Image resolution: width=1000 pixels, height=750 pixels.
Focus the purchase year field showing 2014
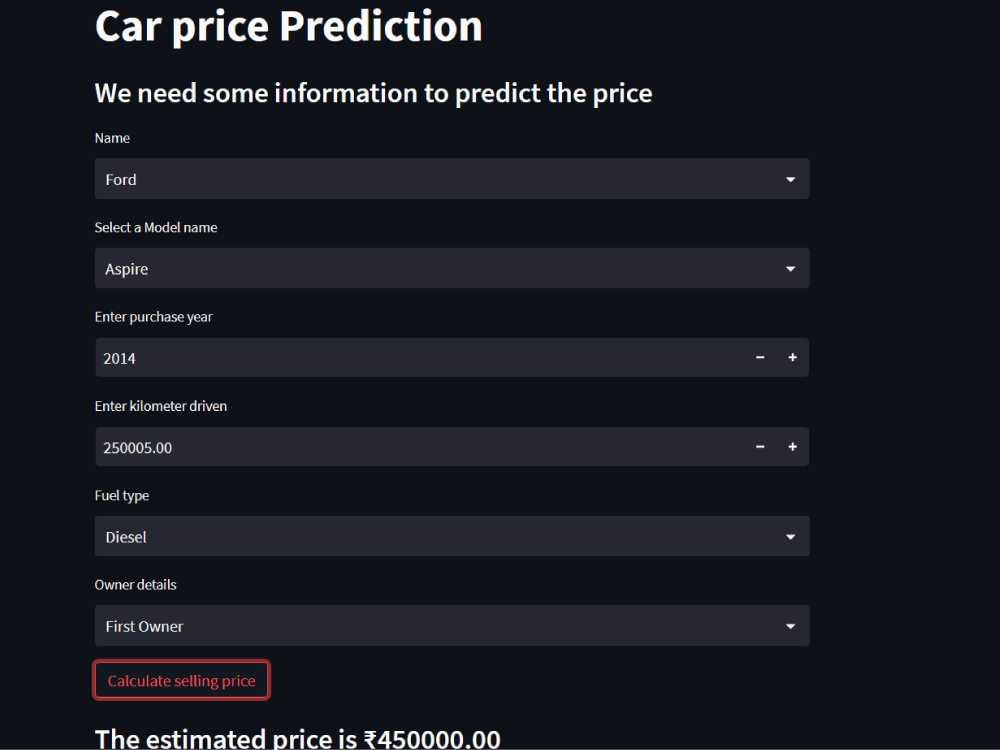coord(420,358)
